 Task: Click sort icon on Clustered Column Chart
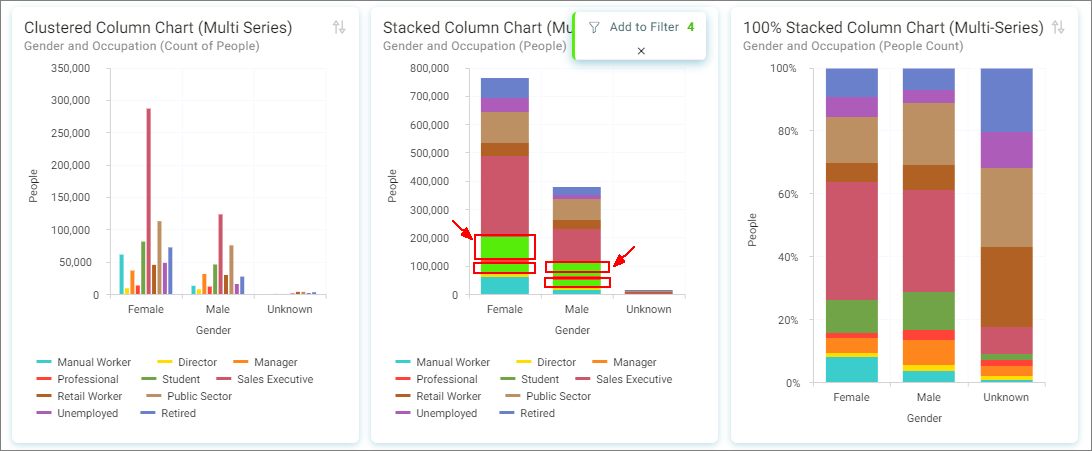point(339,27)
